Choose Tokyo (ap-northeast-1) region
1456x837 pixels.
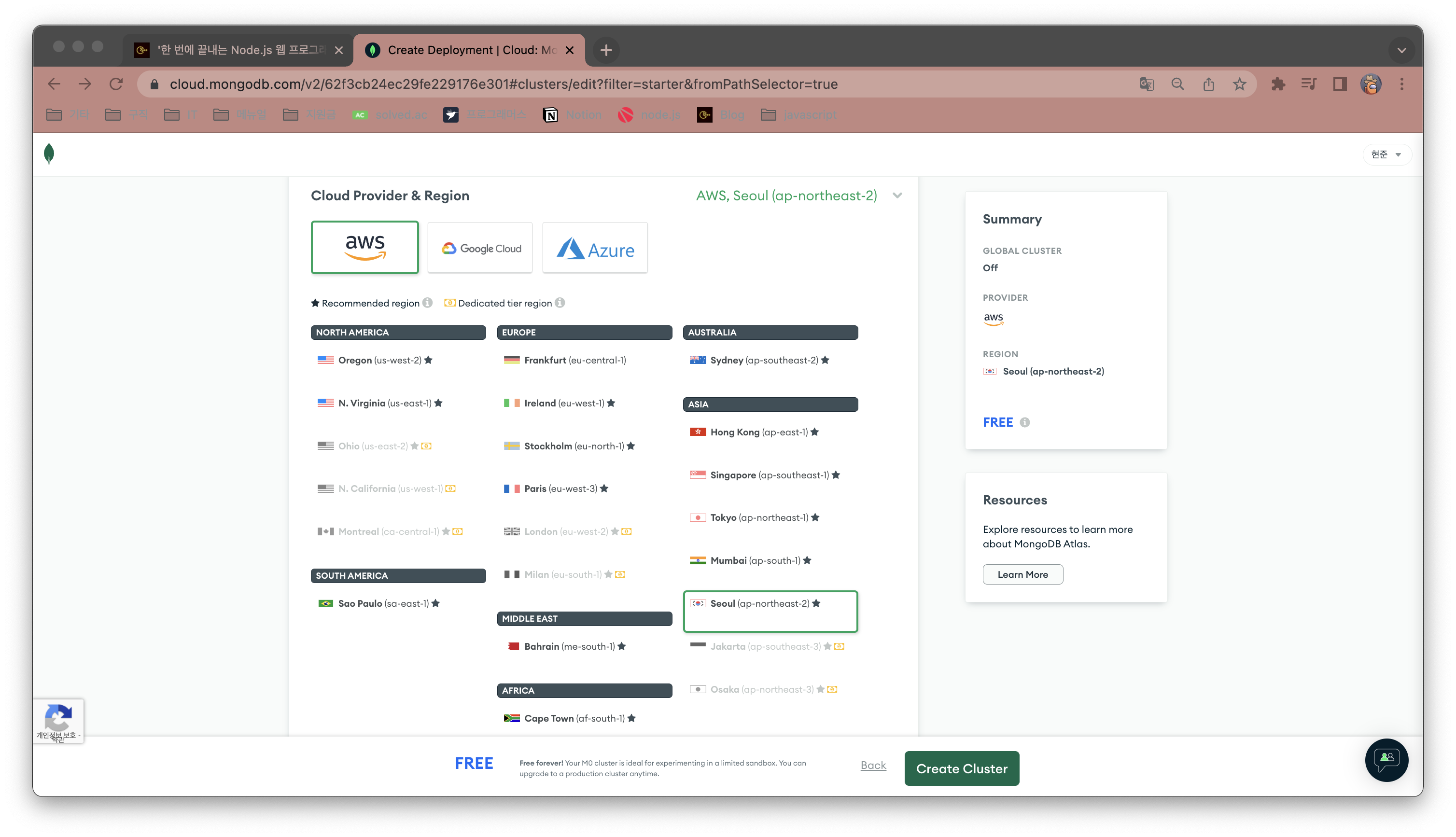(x=759, y=517)
